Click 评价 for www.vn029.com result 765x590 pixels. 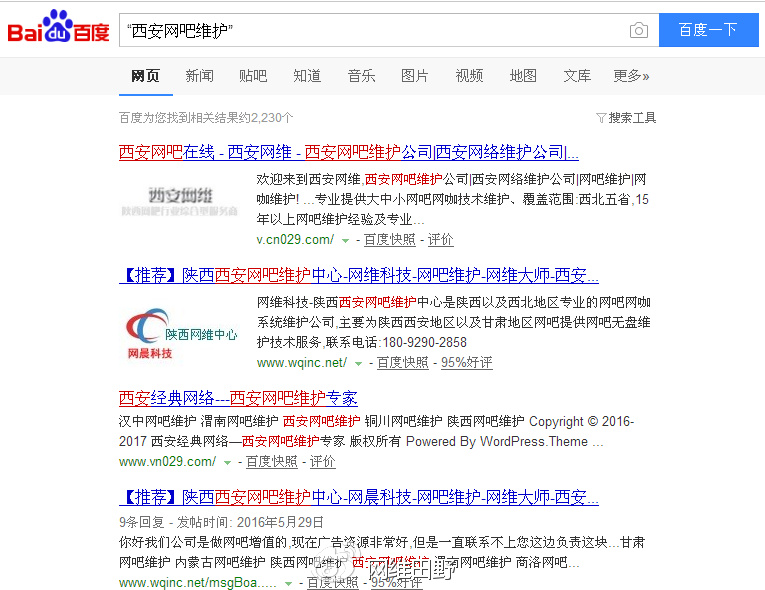pyautogui.click(x=322, y=462)
